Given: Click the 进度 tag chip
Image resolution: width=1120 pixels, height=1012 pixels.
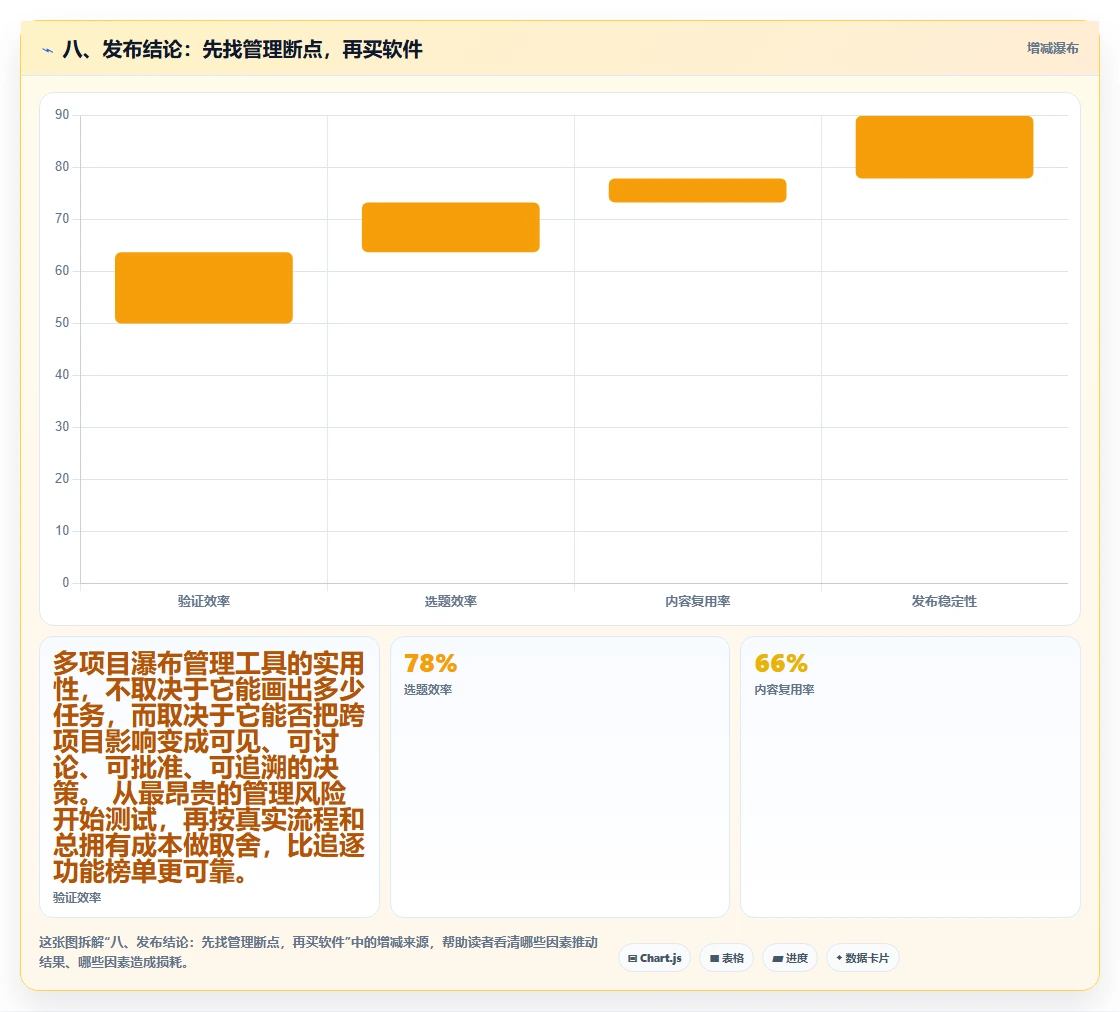Looking at the screenshot, I should [x=790, y=958].
